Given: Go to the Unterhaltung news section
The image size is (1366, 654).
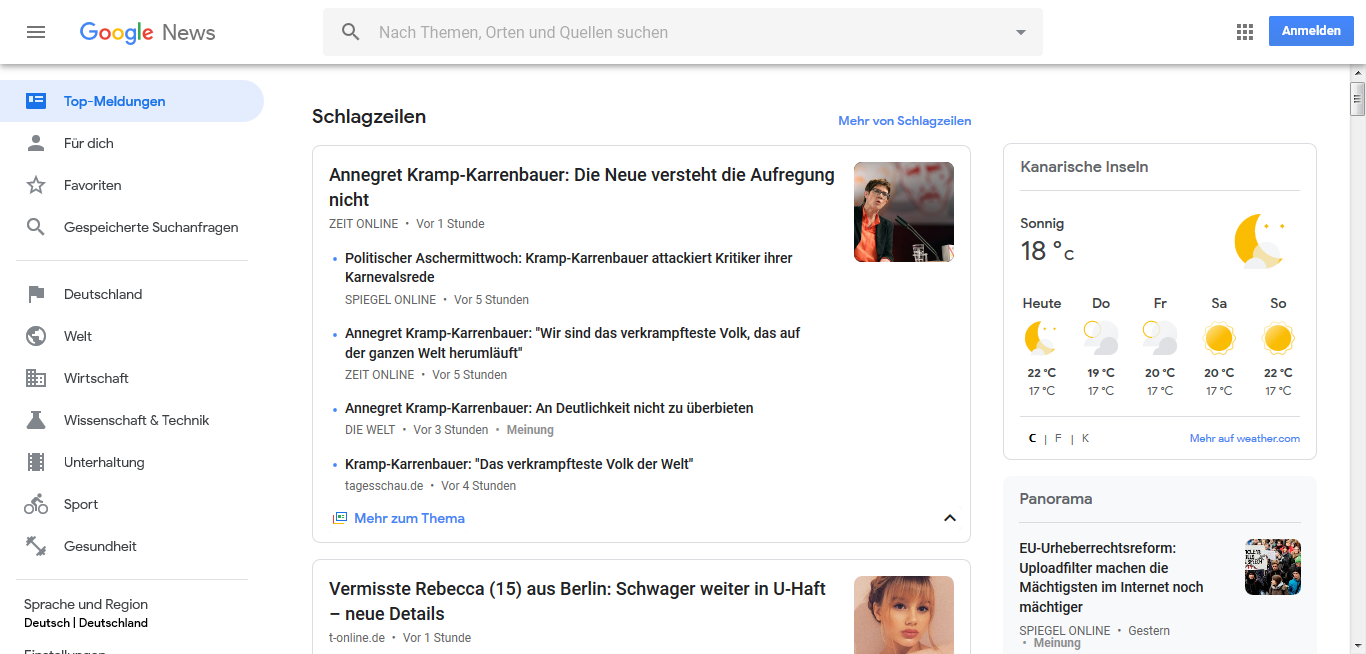Looking at the screenshot, I should pos(132,462).
